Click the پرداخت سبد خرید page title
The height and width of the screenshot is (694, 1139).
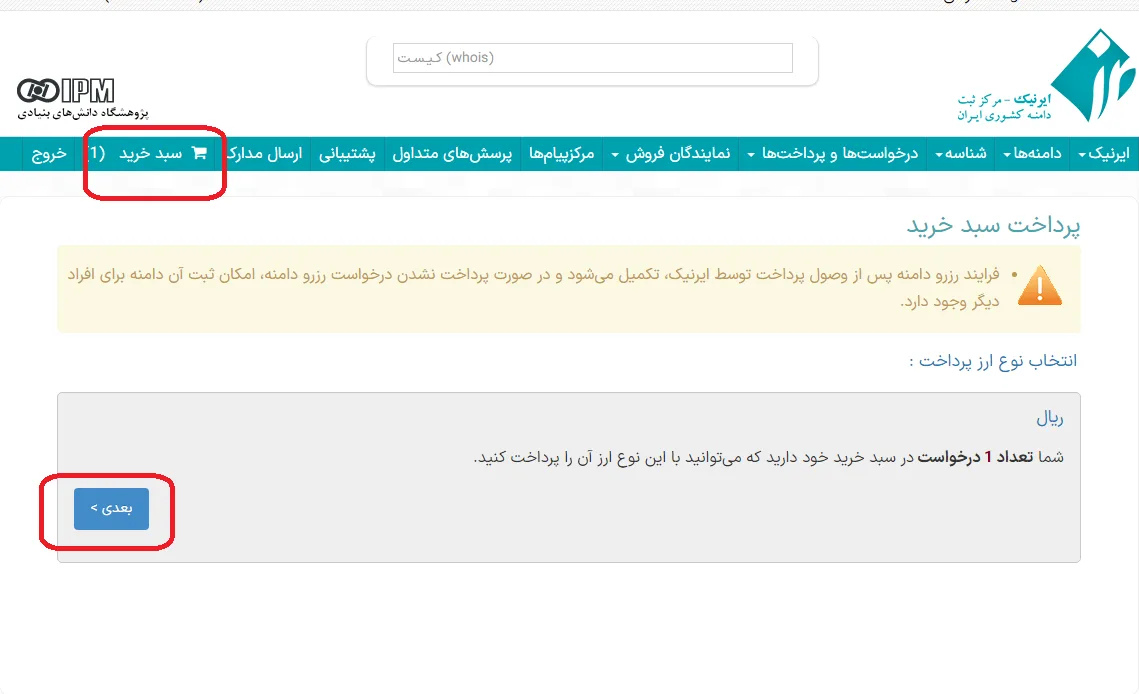(x=993, y=225)
